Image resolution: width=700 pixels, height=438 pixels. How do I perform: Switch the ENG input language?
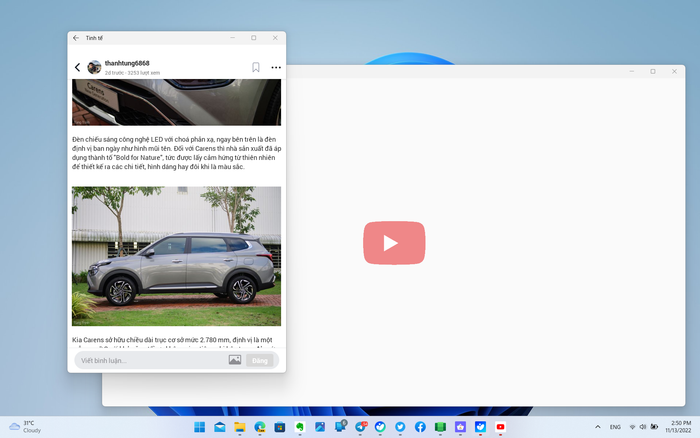coord(615,427)
